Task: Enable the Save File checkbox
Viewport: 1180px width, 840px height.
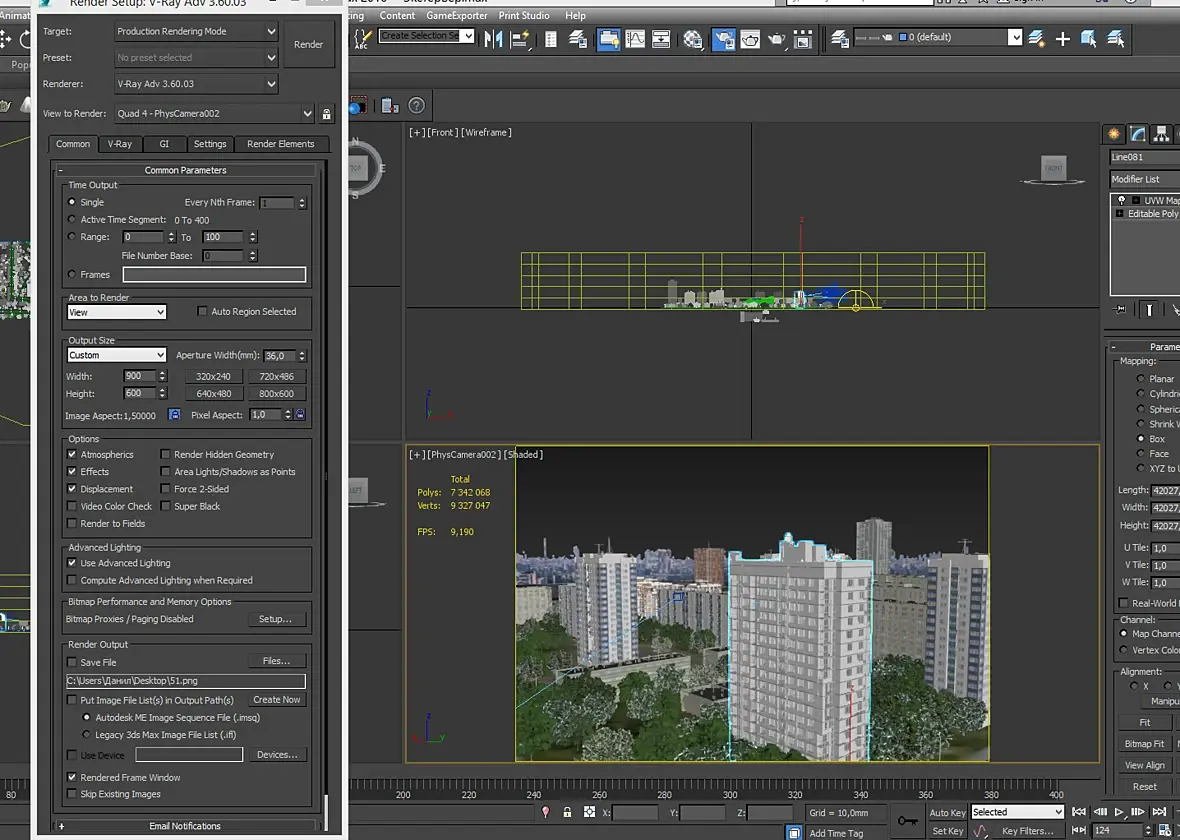Action: tap(72, 662)
